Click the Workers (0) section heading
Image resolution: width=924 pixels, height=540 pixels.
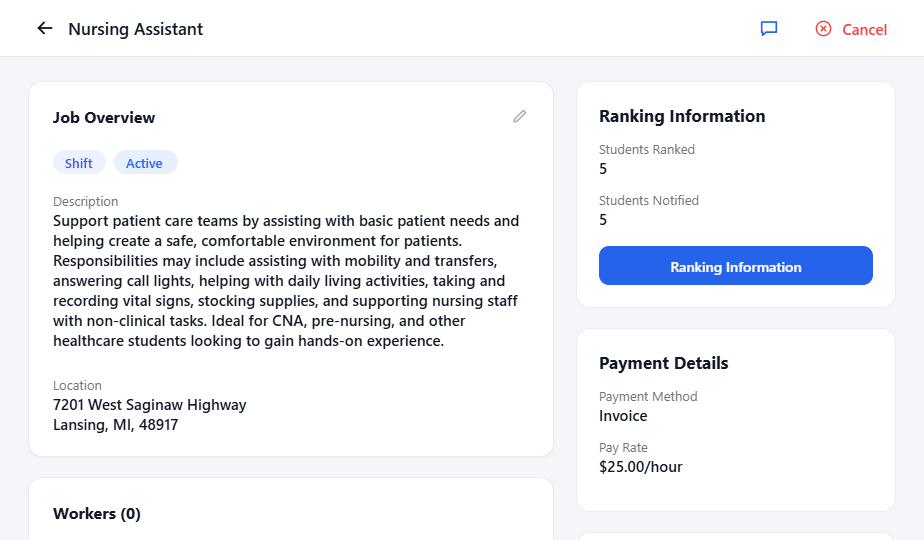pos(97,513)
